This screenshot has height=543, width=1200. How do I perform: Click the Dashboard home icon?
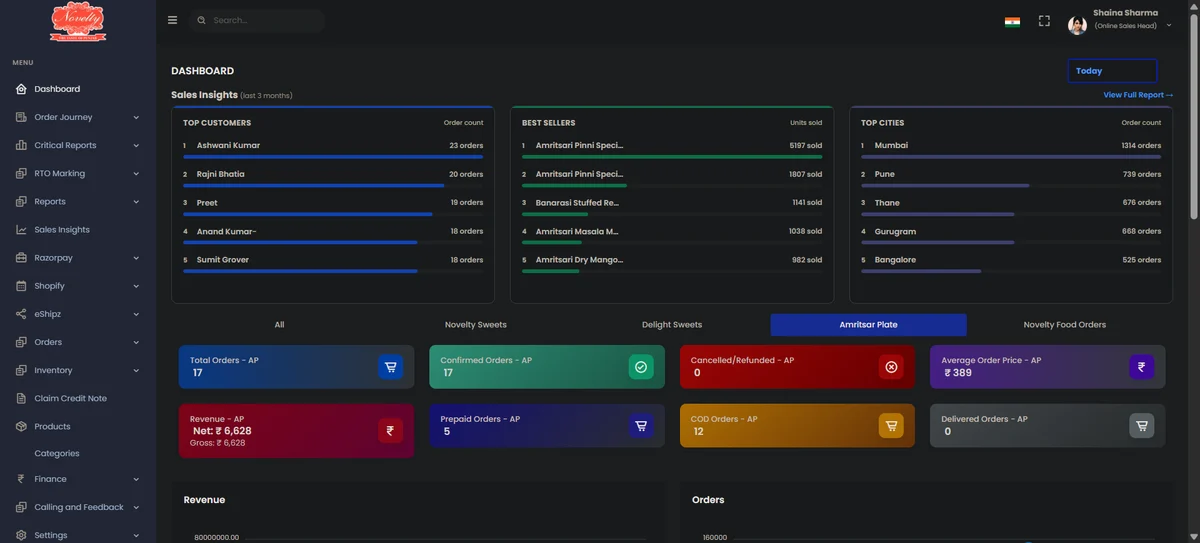coord(22,89)
